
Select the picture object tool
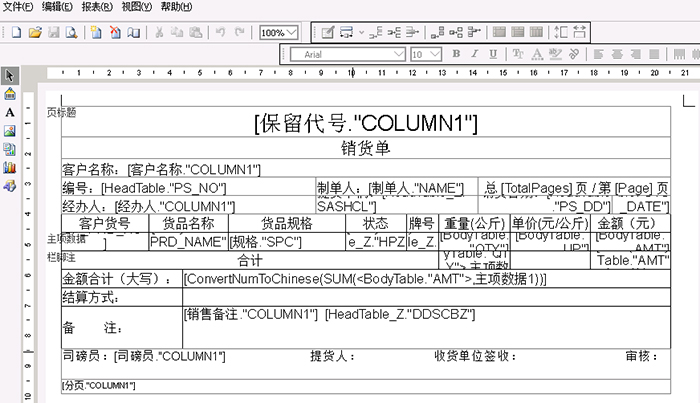[10, 131]
